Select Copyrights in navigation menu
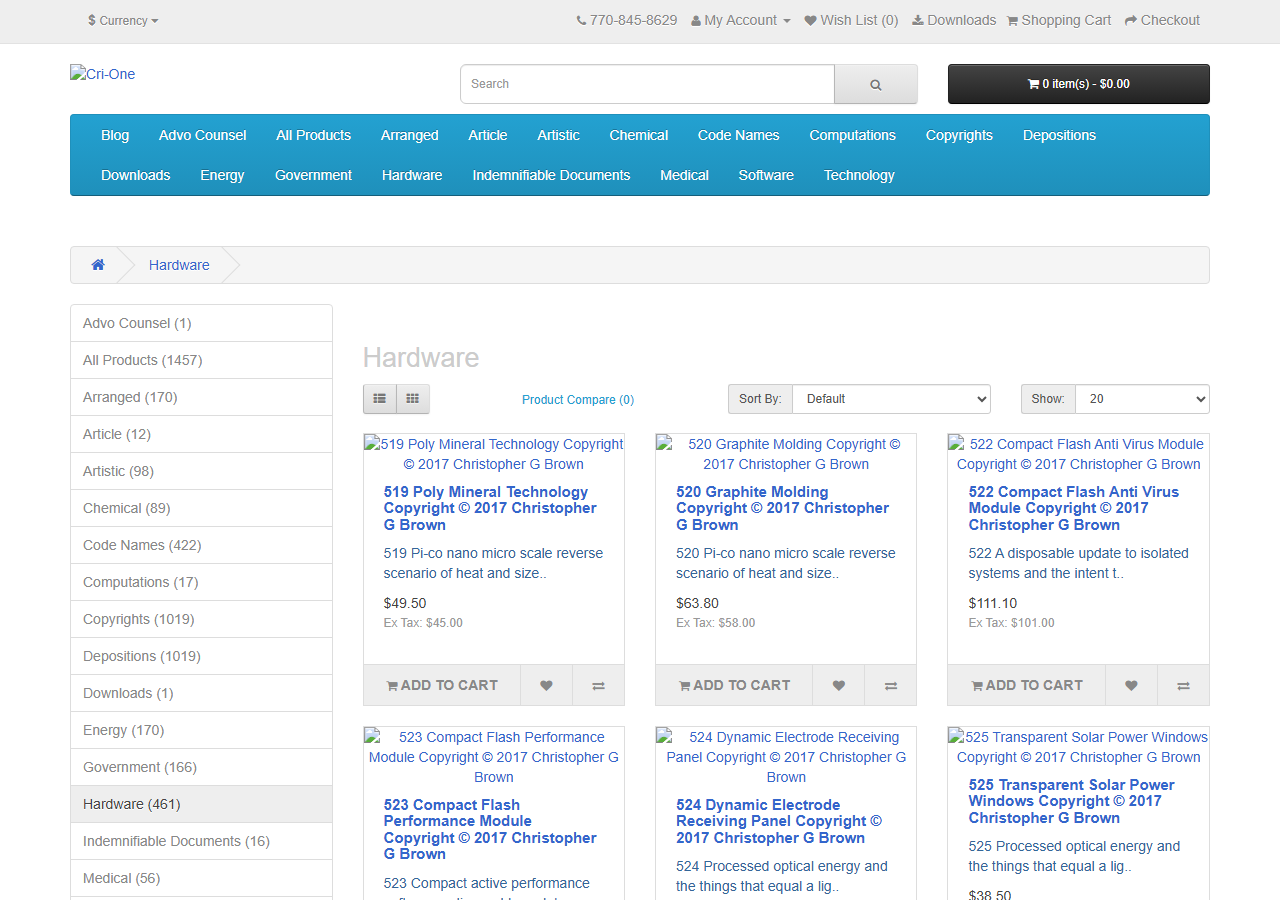This screenshot has width=1280, height=900. [959, 135]
